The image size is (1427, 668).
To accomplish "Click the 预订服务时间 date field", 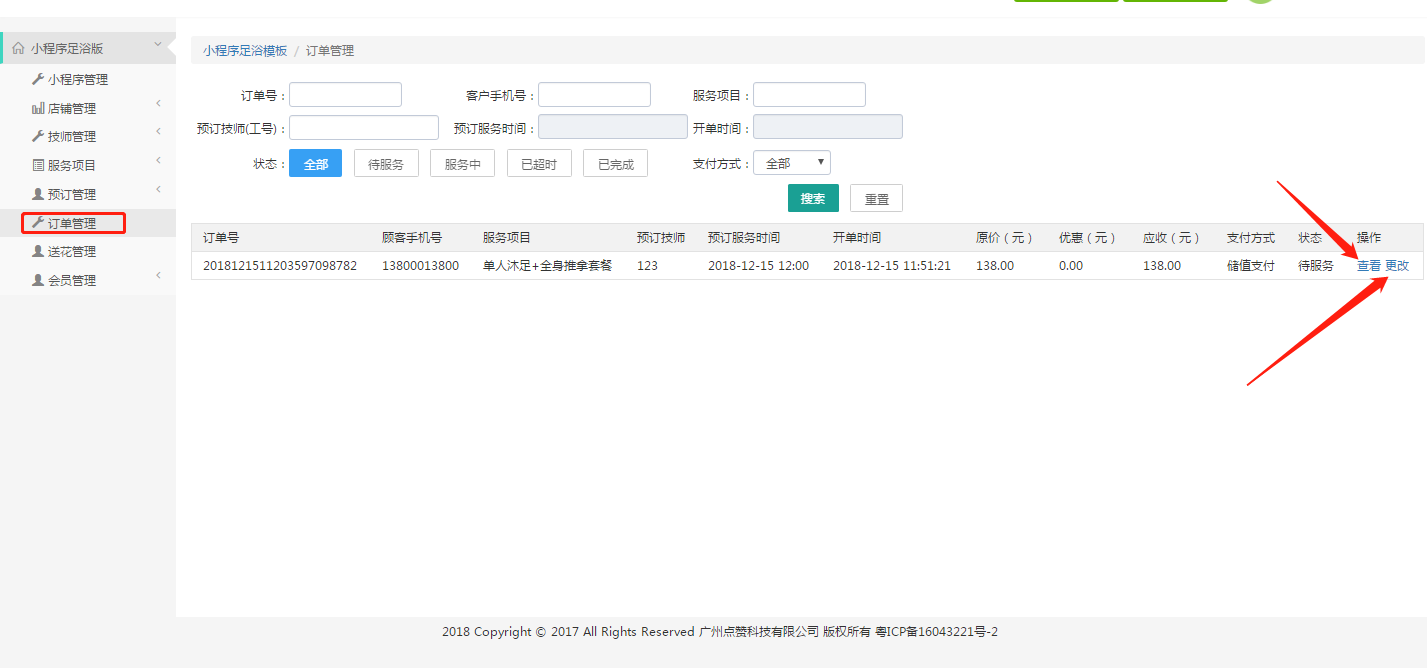I will pyautogui.click(x=612, y=127).
